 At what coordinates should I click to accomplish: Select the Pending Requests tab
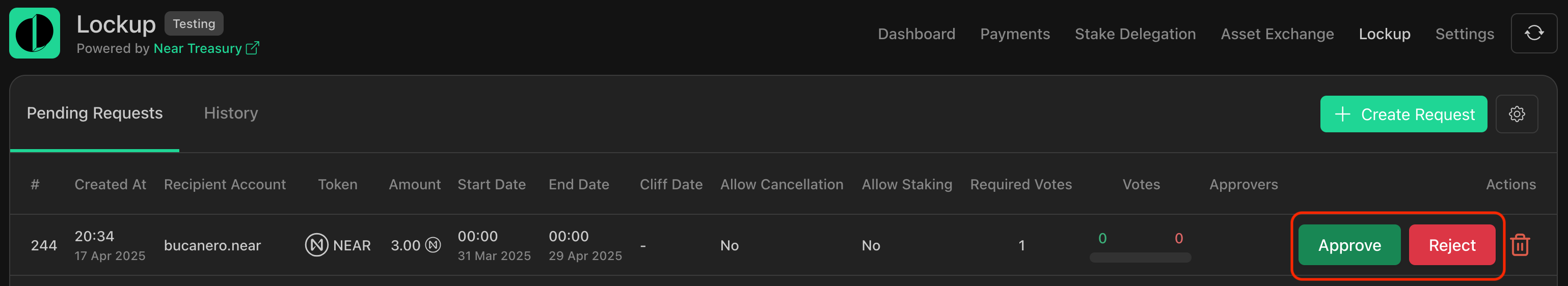pyautogui.click(x=94, y=113)
